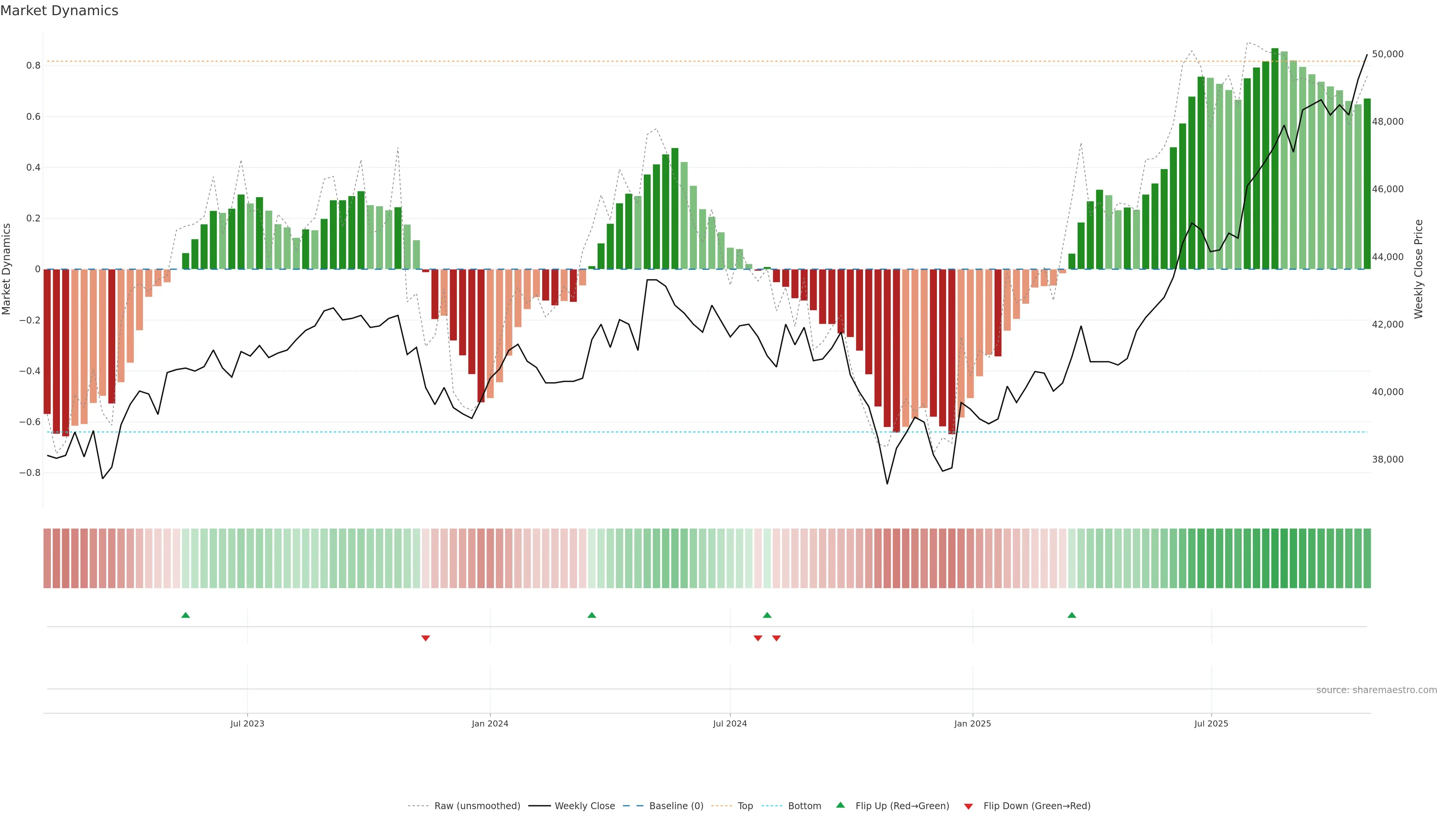Click the Flip Up marker after July 2024
Viewport: 1456px width, 819px height.
coord(767,615)
